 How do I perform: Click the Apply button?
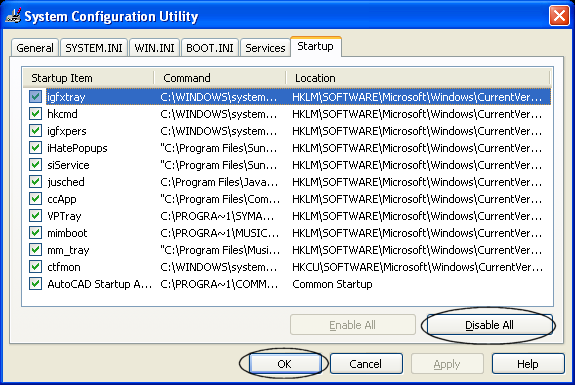447,364
